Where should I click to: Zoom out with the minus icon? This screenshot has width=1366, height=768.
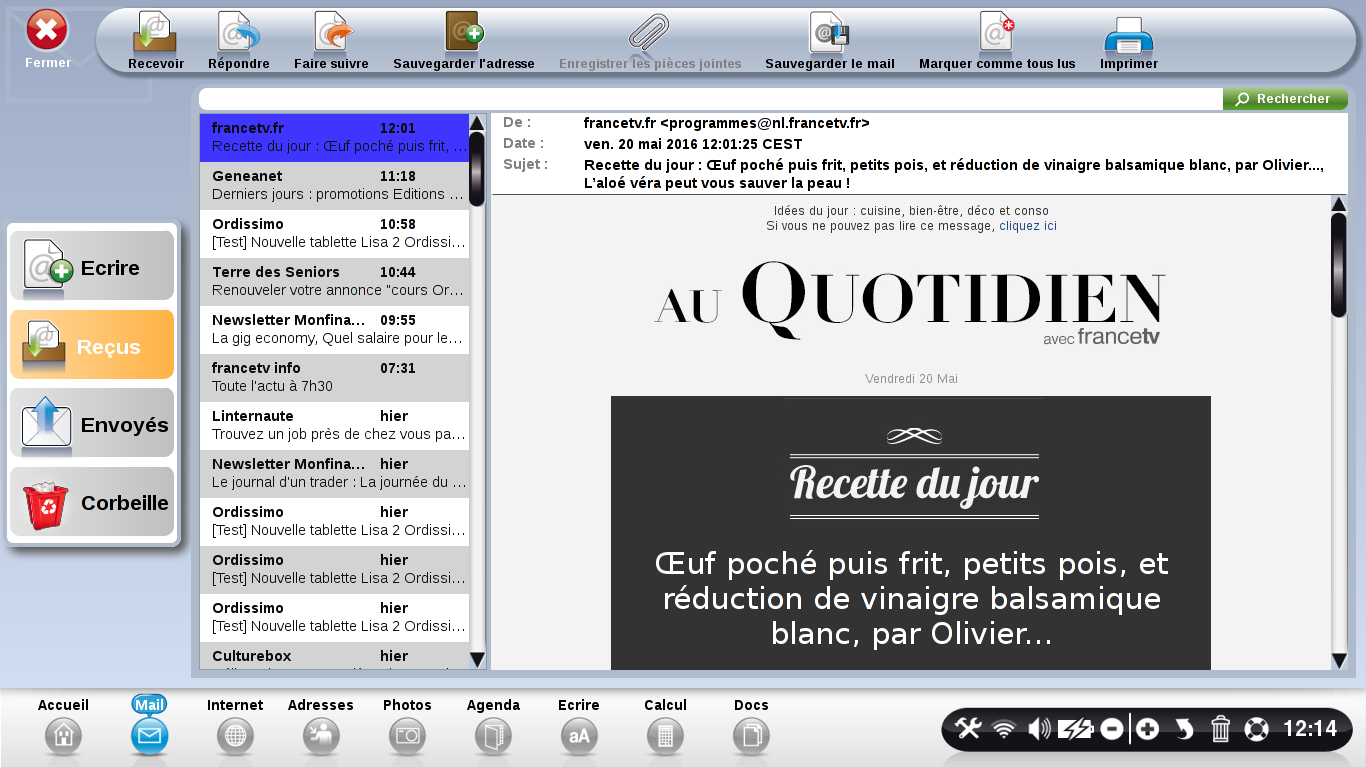(x=1111, y=729)
